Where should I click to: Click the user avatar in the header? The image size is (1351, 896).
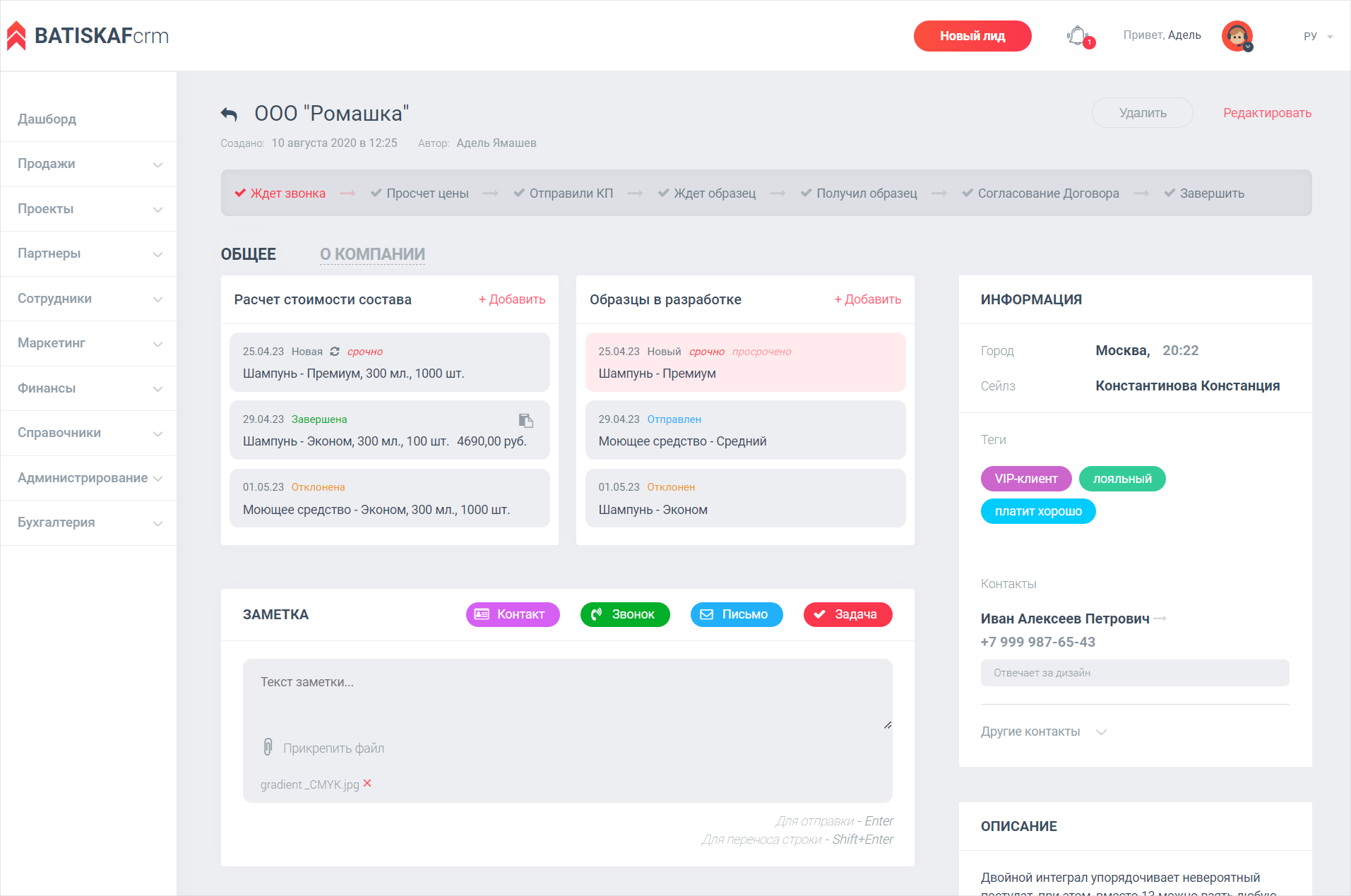(x=1237, y=36)
